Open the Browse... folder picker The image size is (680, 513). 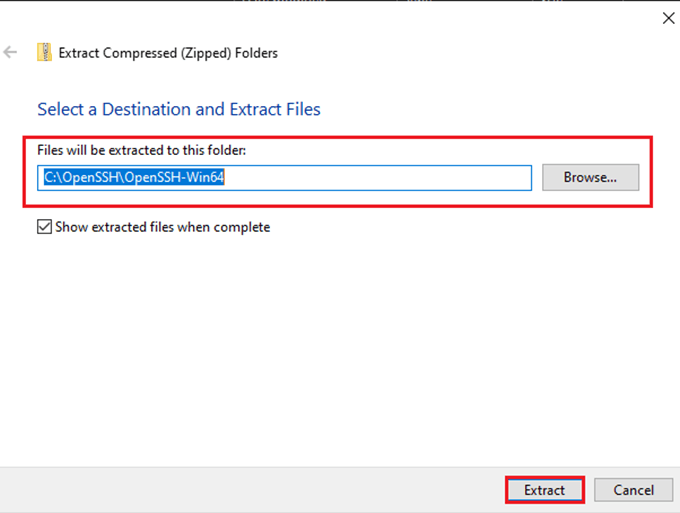[x=590, y=177]
